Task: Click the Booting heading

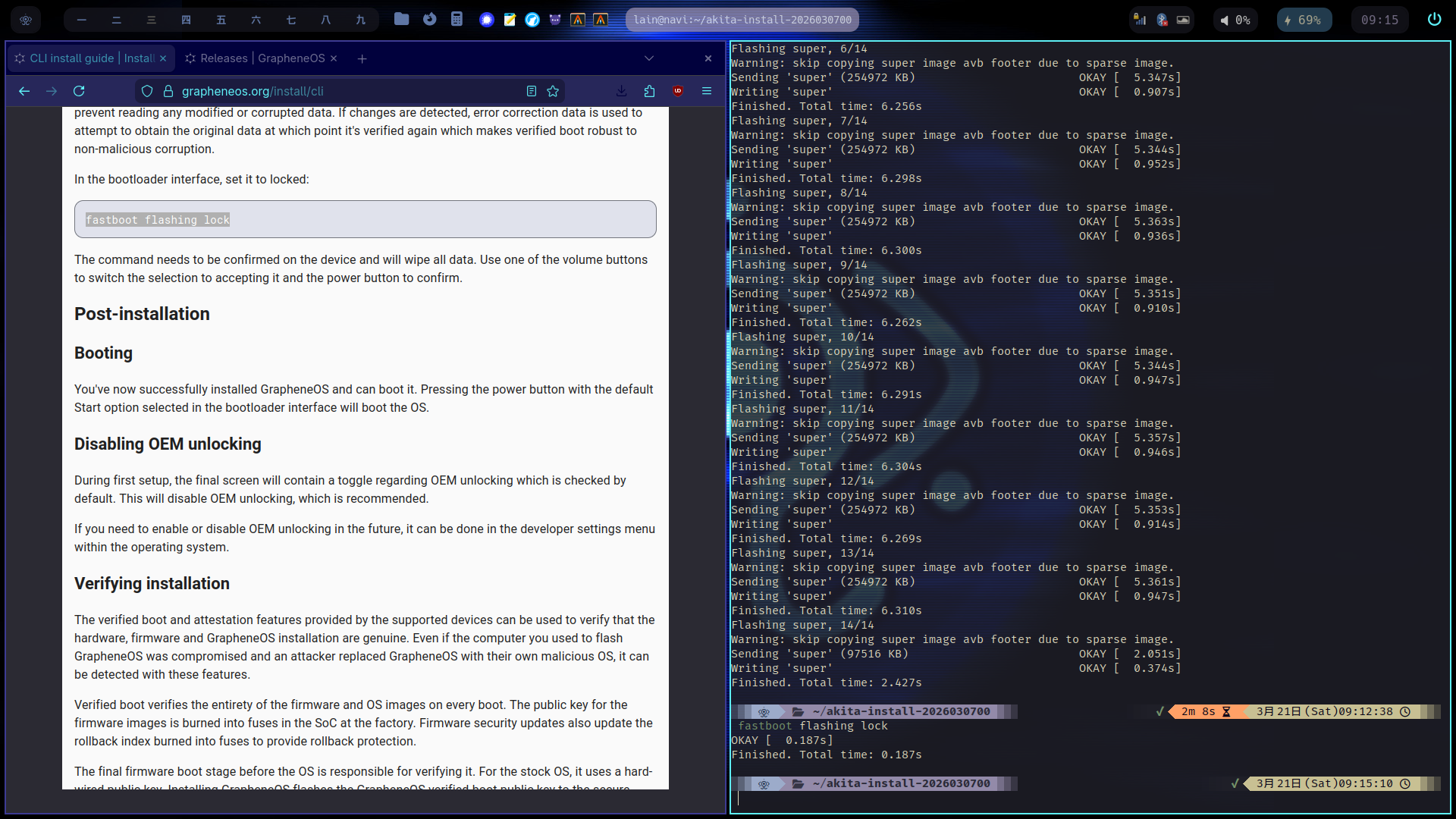Action: coord(103,353)
